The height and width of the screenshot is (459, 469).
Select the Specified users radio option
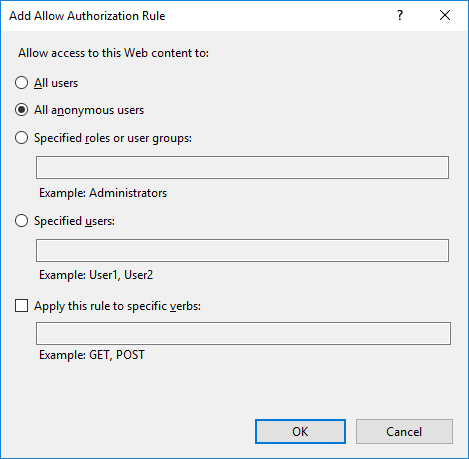[21, 221]
